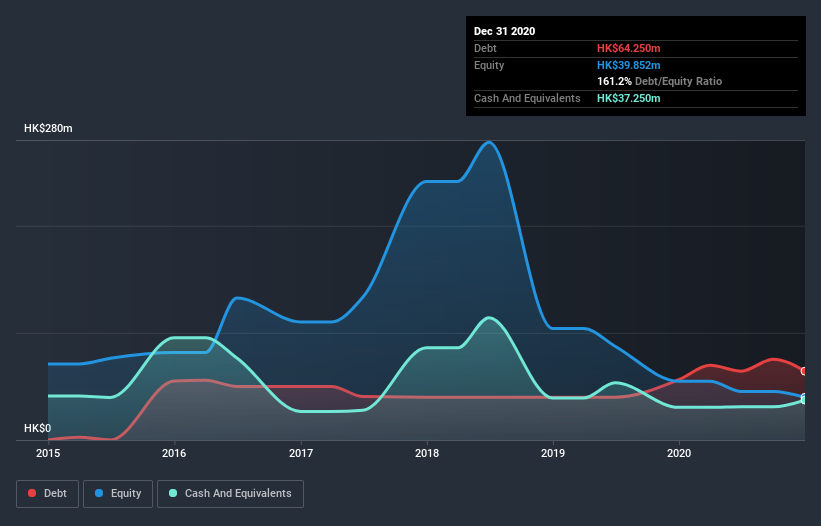Click the Dec 31 2020 tooltip date
This screenshot has height=526, width=821.
coord(504,31)
